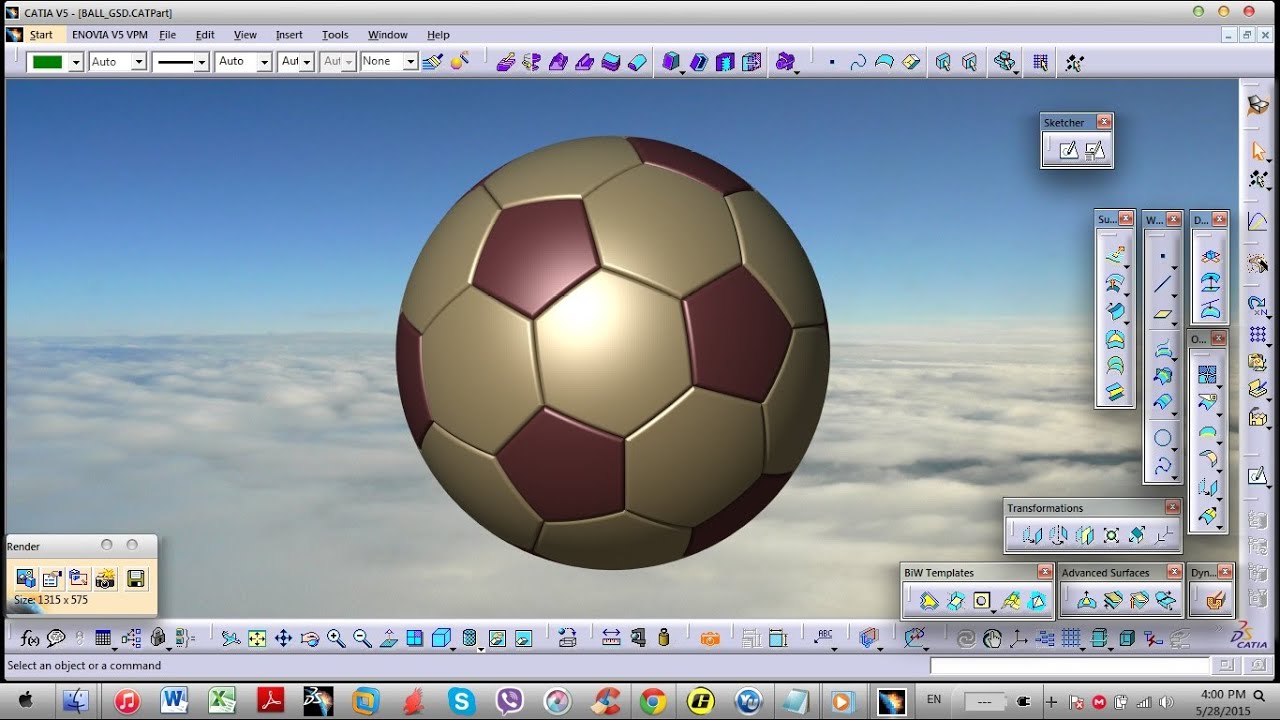Image resolution: width=1280 pixels, height=720 pixels.
Task: Click the save disk icon in Render panel
Action: tap(136, 578)
